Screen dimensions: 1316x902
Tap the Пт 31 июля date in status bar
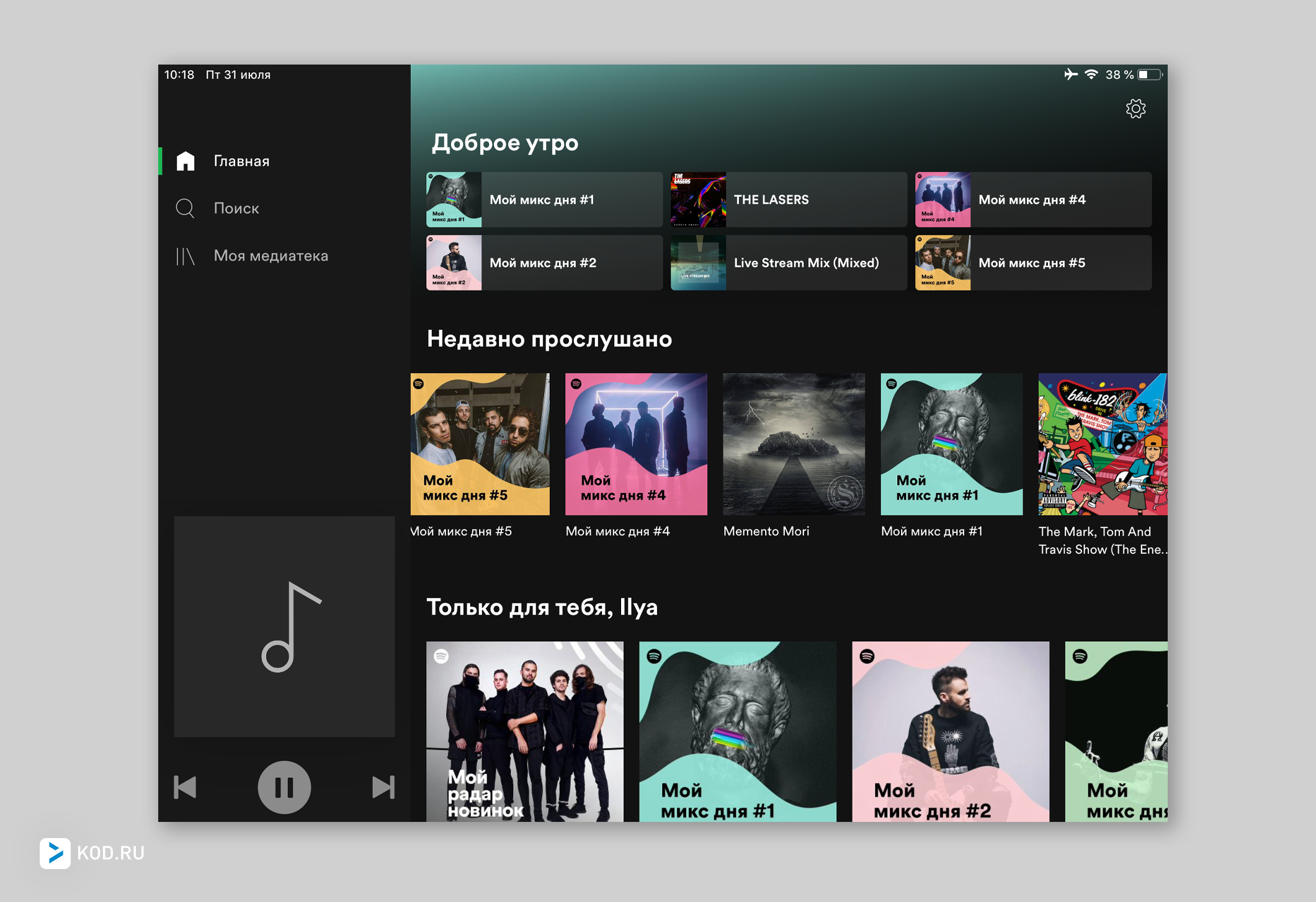point(238,74)
